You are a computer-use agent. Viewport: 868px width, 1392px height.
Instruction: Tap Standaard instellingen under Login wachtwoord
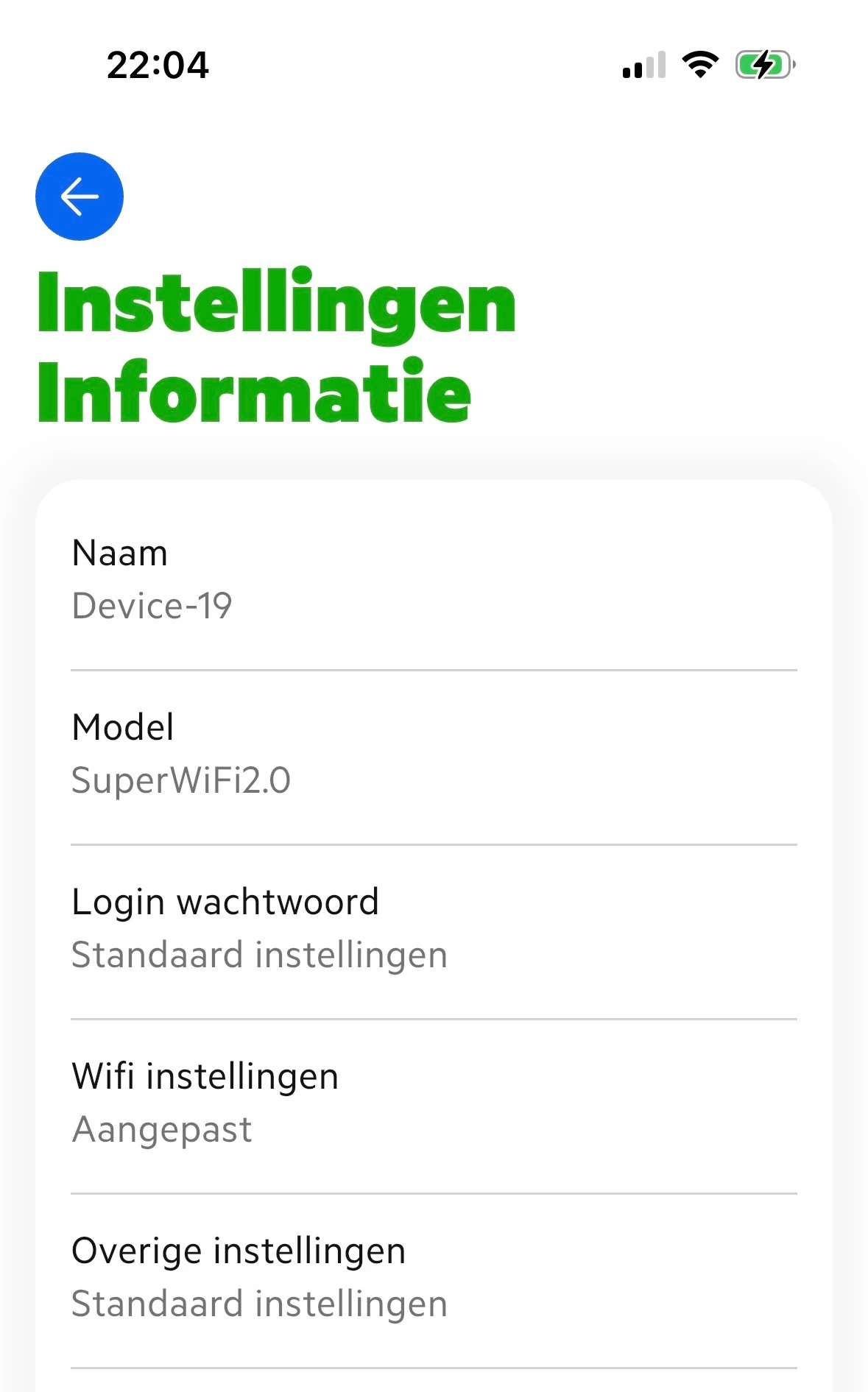[x=259, y=955]
